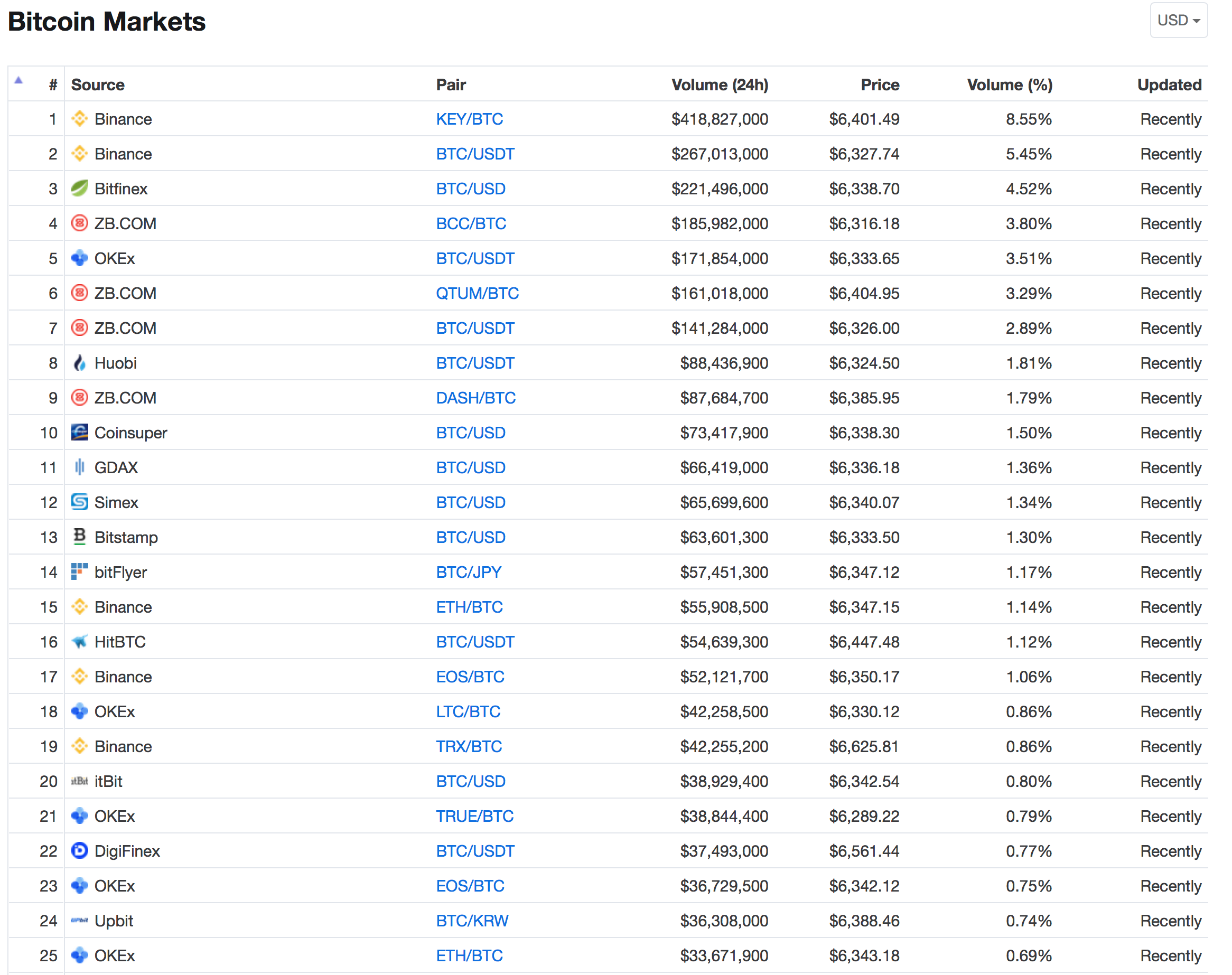Viewport: 1232px width, 975px height.
Task: Click the Coinsuper logo icon
Action: (x=79, y=432)
